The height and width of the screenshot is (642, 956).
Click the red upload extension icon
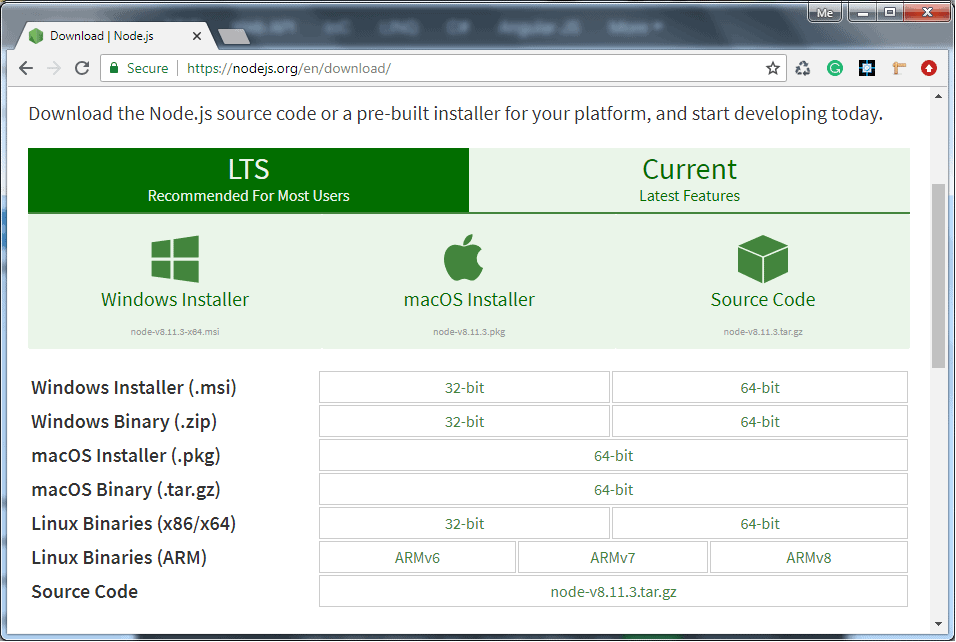coord(929,68)
